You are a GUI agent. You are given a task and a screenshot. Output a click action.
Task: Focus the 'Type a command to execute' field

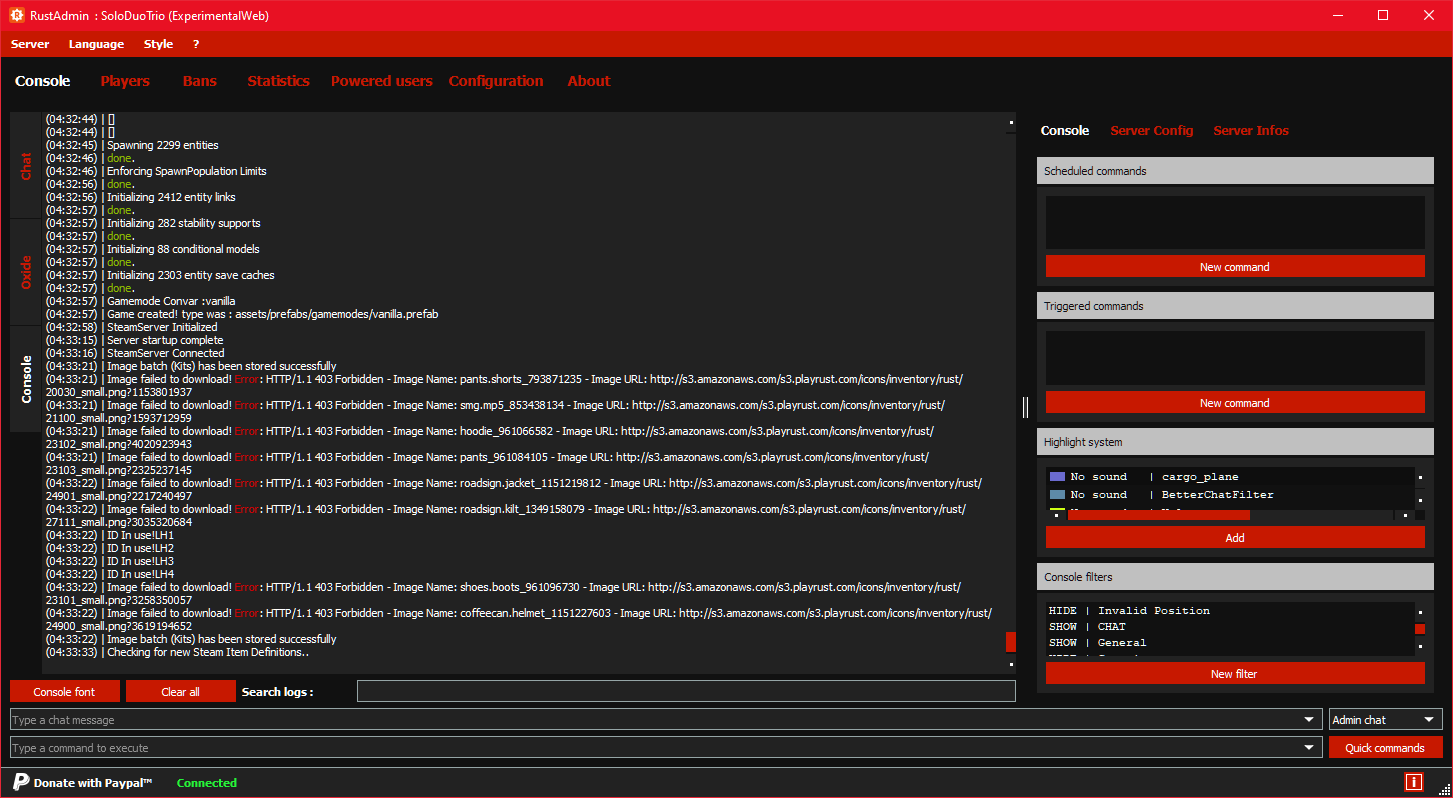[x=664, y=748]
